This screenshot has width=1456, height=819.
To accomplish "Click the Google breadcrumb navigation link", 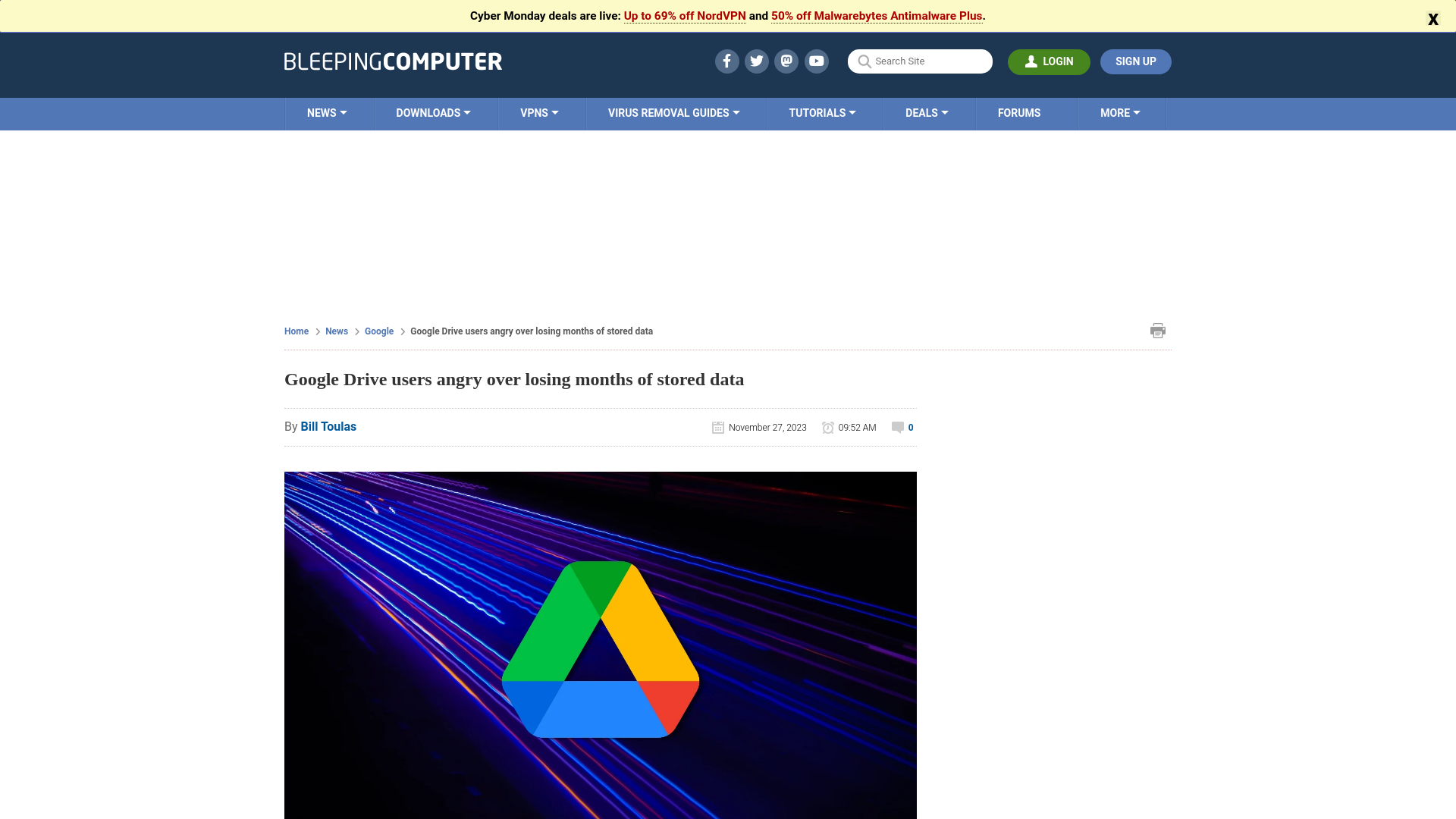I will (379, 330).
